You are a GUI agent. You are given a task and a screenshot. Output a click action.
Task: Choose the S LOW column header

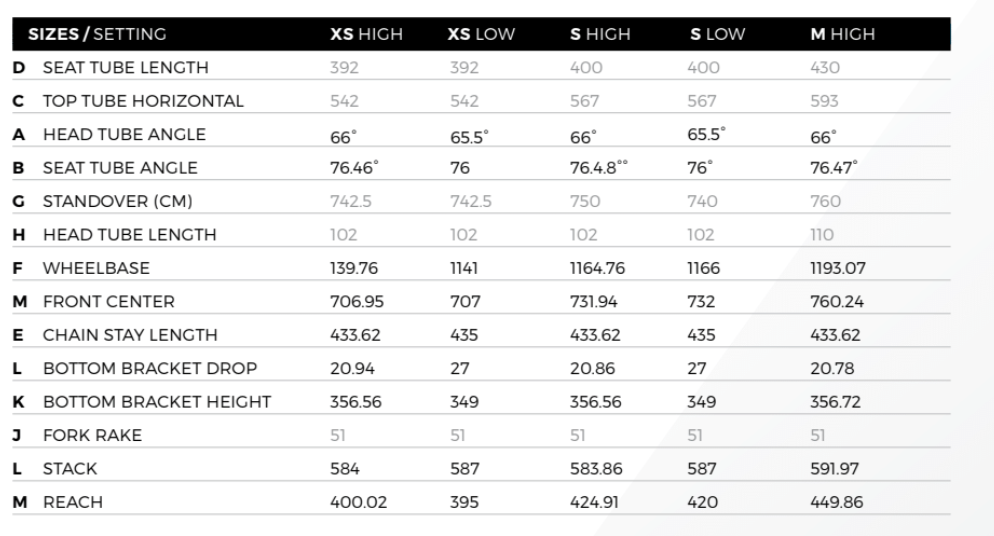[717, 34]
